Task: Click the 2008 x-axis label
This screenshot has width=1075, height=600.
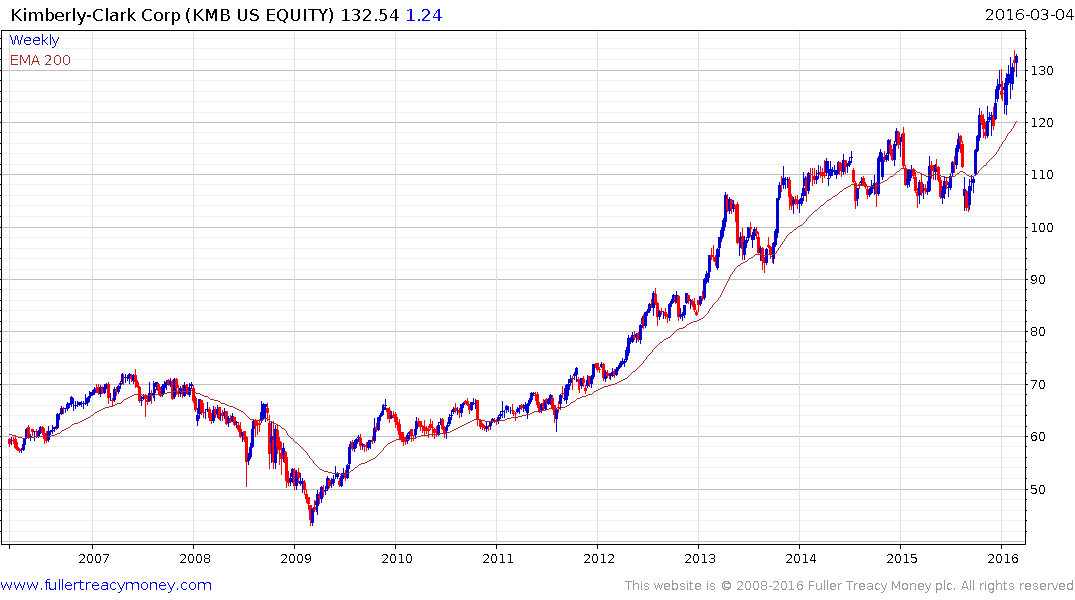Action: tap(195, 558)
